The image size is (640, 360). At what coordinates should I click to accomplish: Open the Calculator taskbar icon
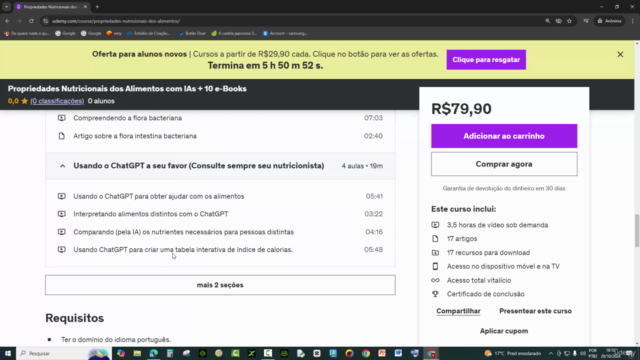click(170, 353)
